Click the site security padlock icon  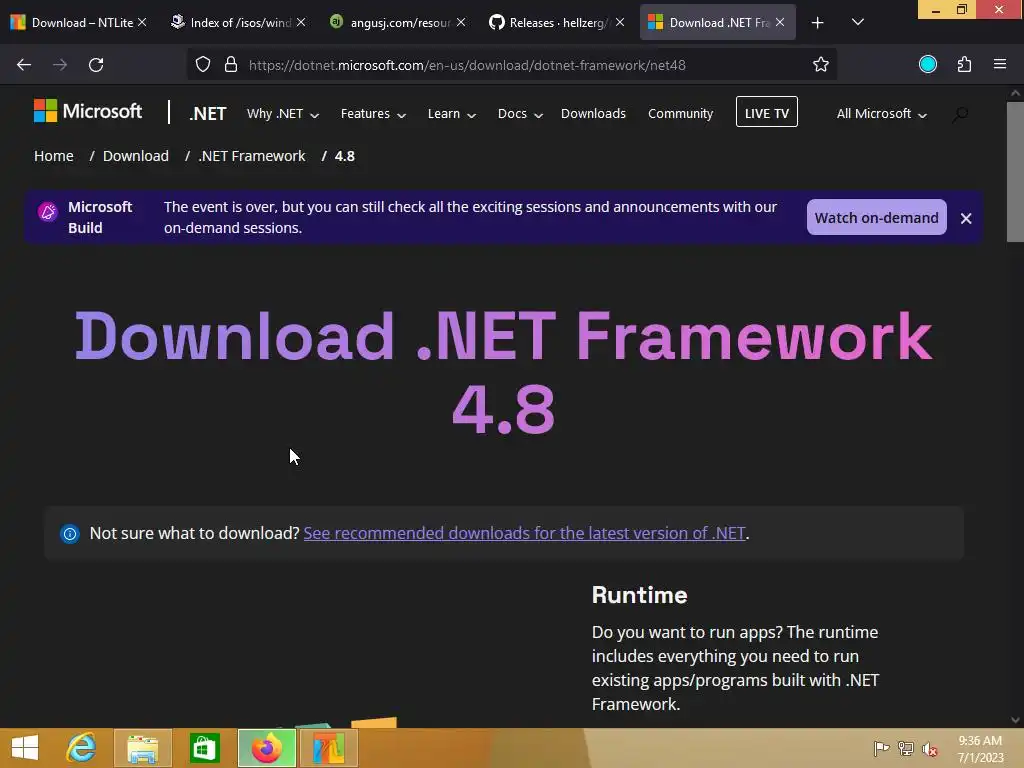click(x=231, y=65)
